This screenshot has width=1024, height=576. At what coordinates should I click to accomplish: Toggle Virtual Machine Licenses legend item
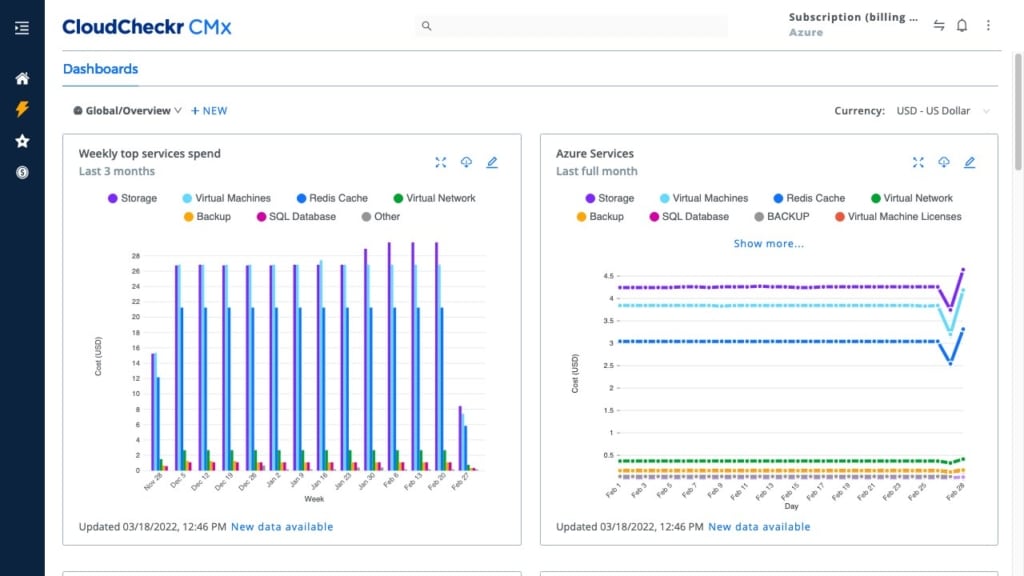pyautogui.click(x=898, y=216)
